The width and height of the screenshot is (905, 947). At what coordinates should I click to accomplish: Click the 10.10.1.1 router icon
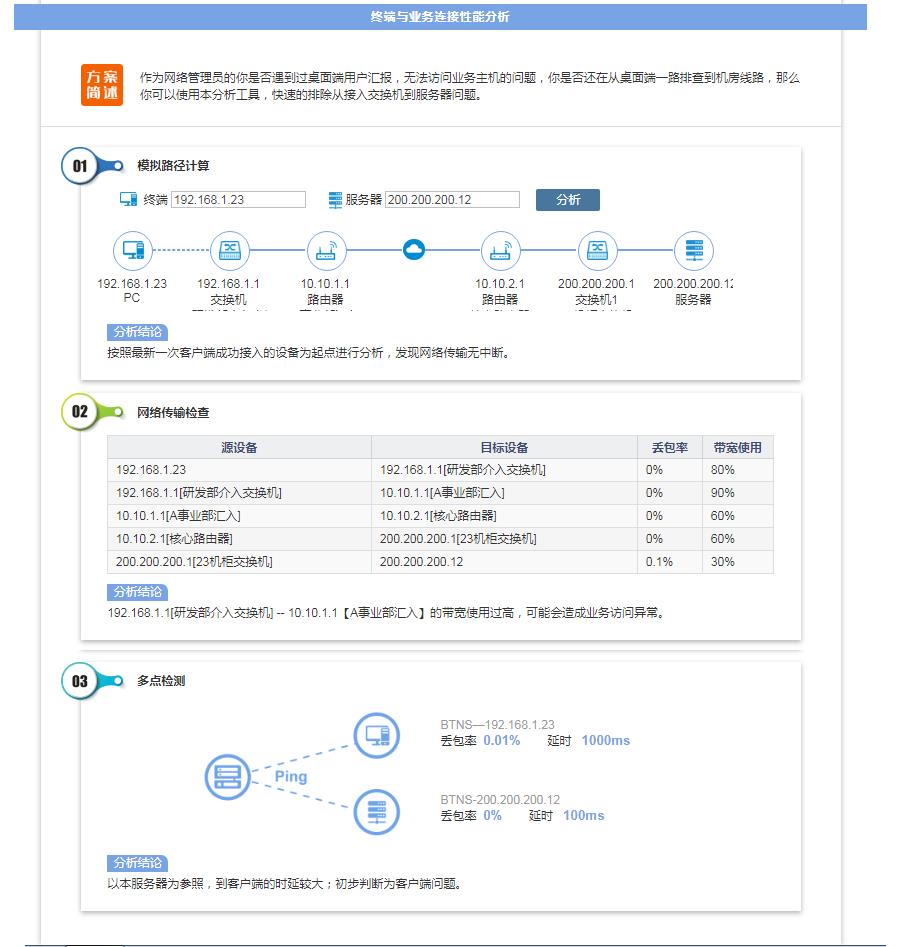325,250
